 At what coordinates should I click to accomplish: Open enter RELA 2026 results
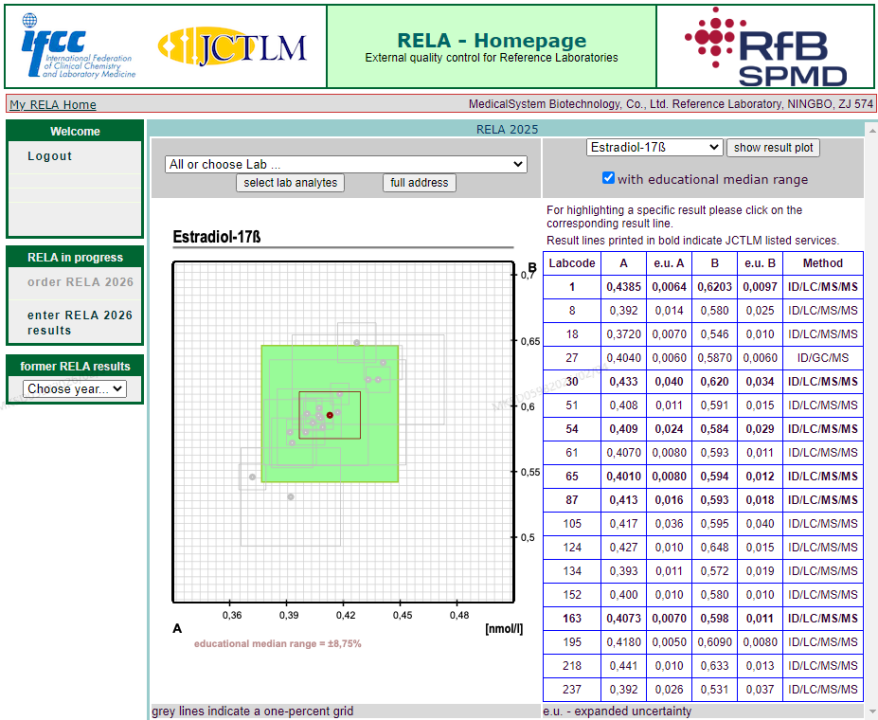80,322
